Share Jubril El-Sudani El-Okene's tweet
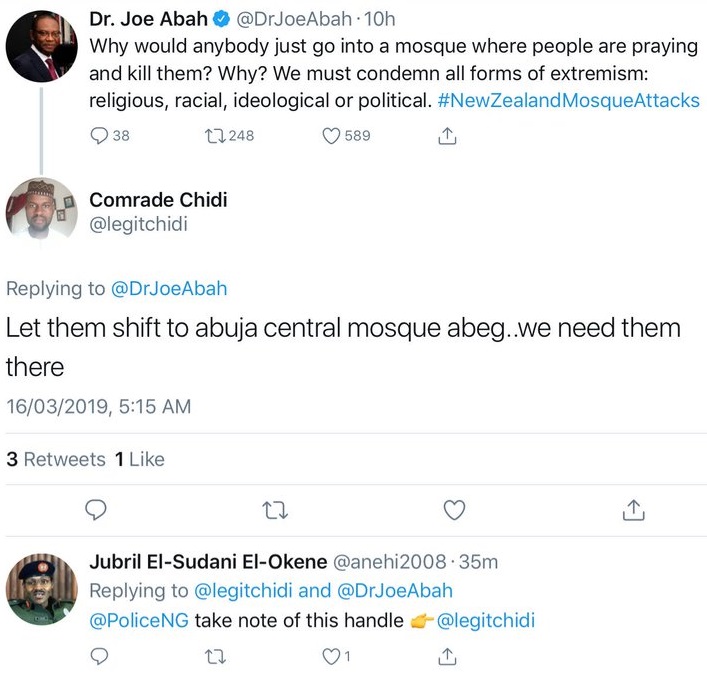This screenshot has width=707, height=676. point(449,656)
